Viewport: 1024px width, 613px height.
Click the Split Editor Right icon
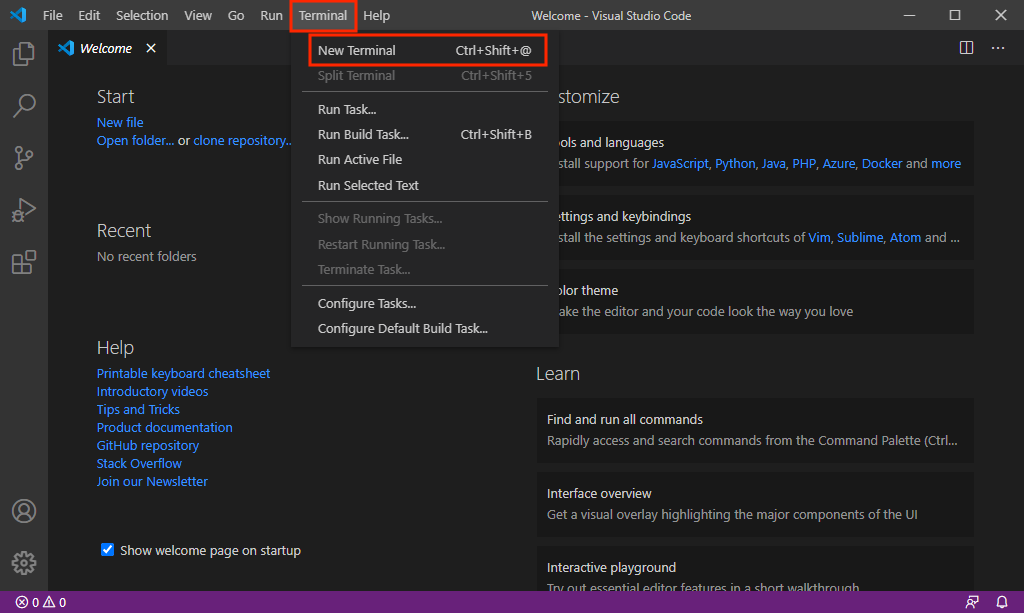pos(967,48)
